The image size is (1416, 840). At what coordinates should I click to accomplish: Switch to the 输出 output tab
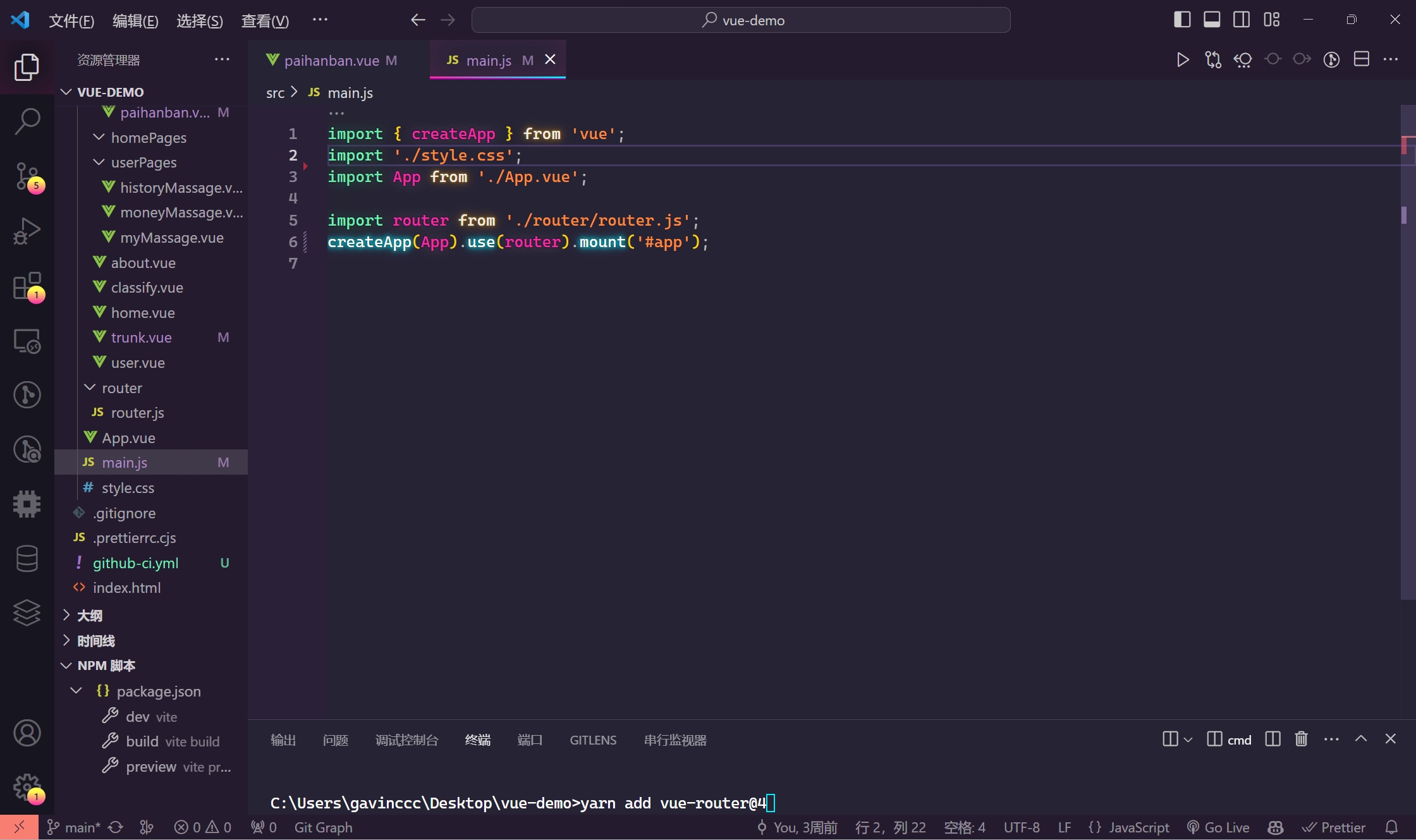(283, 740)
